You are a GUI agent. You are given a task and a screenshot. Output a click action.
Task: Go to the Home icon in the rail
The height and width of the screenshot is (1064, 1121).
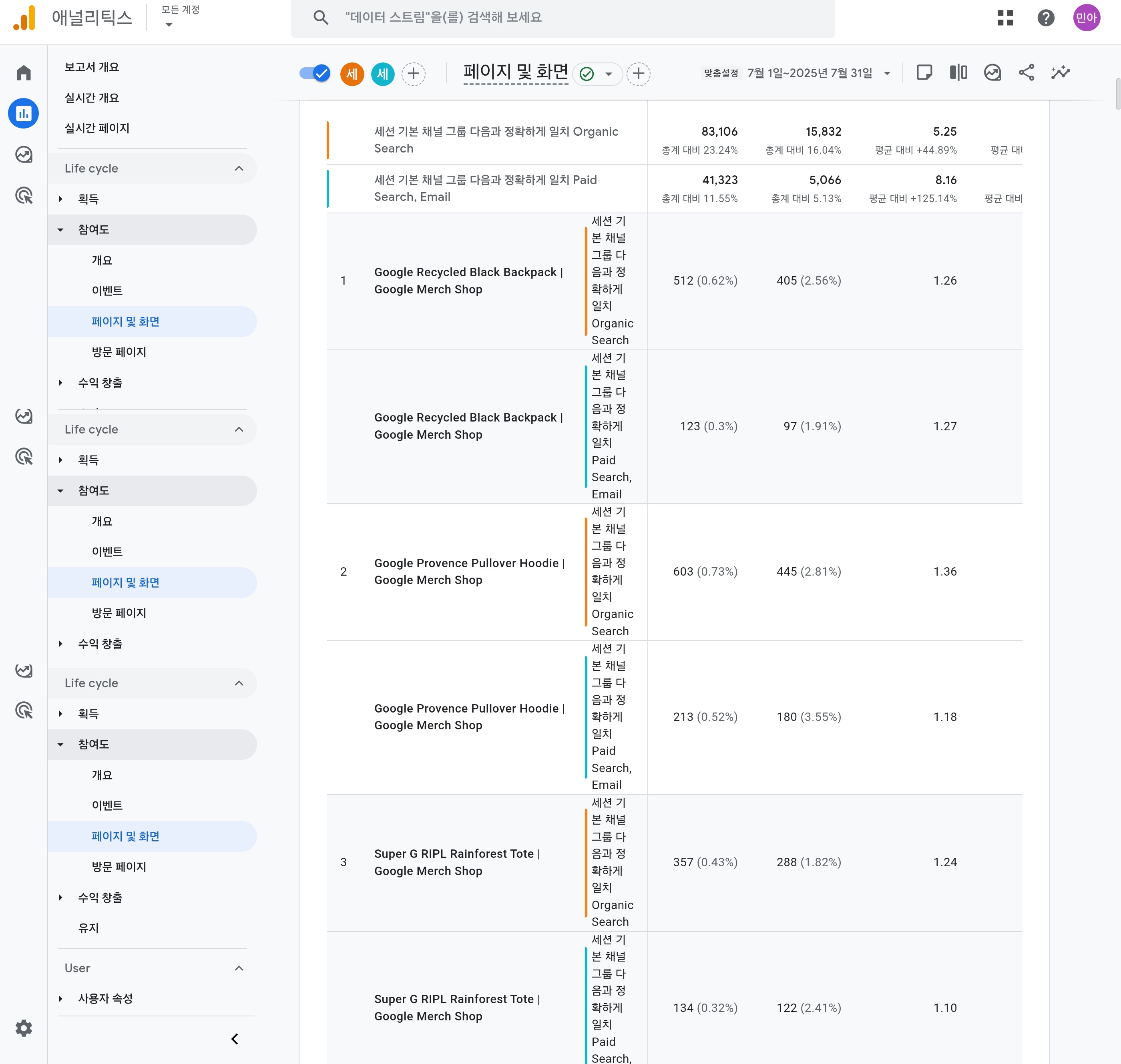[x=24, y=72]
